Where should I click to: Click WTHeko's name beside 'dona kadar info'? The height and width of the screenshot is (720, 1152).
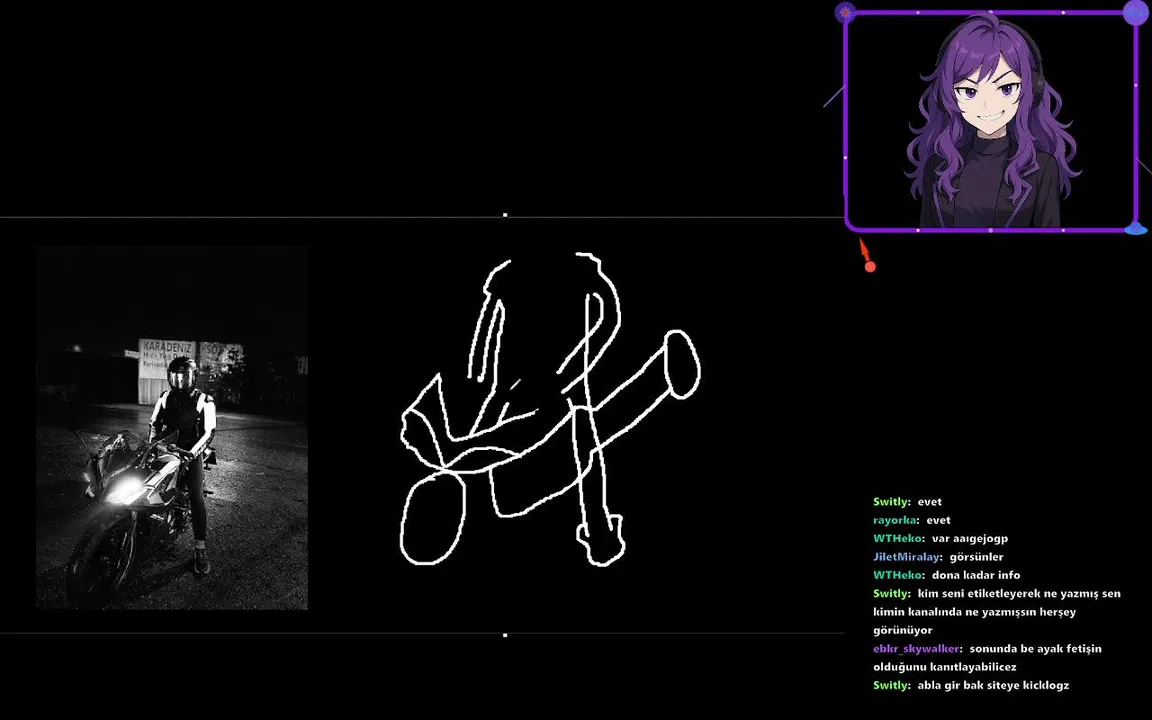pyautogui.click(x=897, y=575)
